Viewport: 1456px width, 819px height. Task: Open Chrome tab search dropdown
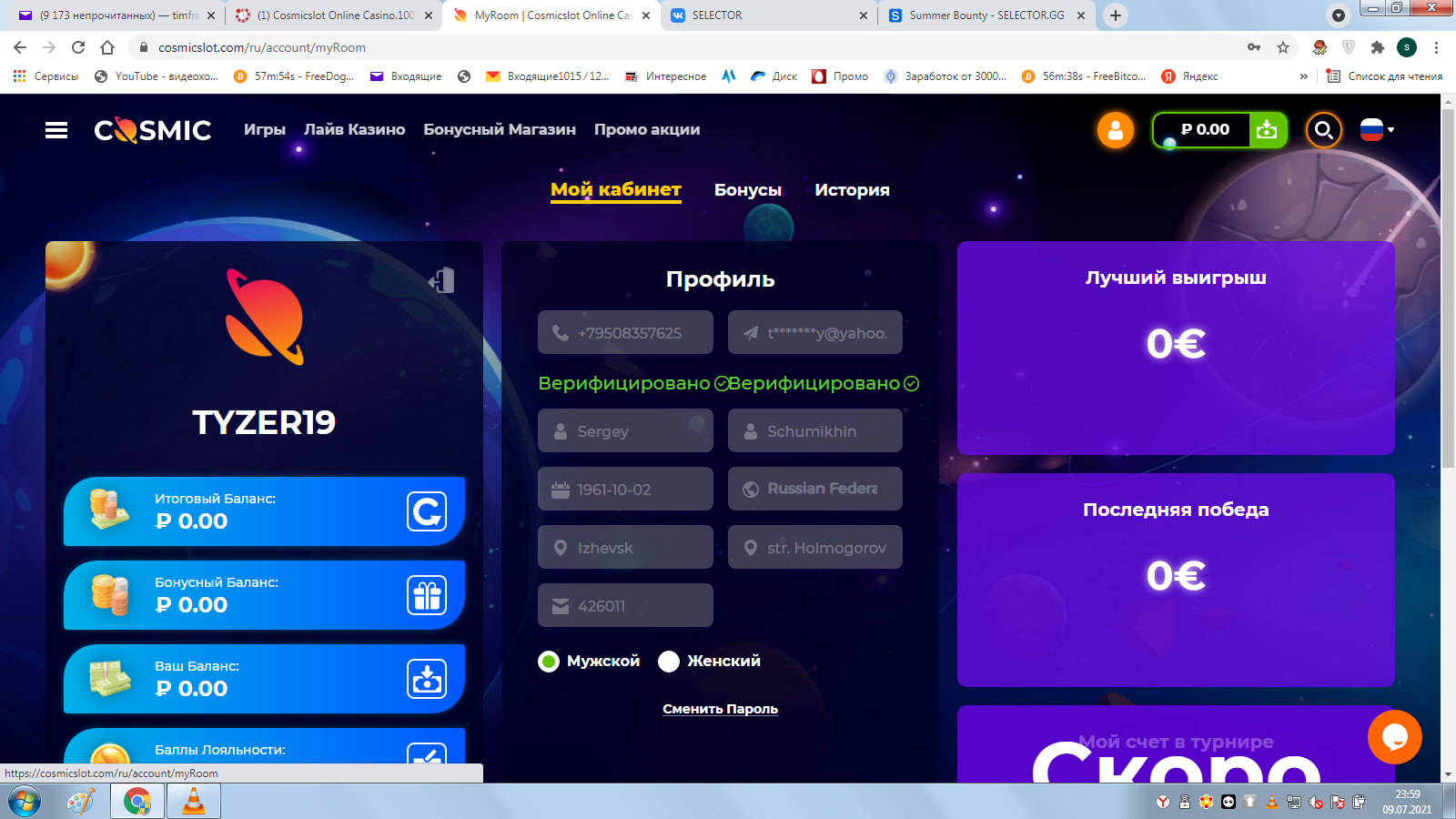pyautogui.click(x=1339, y=15)
